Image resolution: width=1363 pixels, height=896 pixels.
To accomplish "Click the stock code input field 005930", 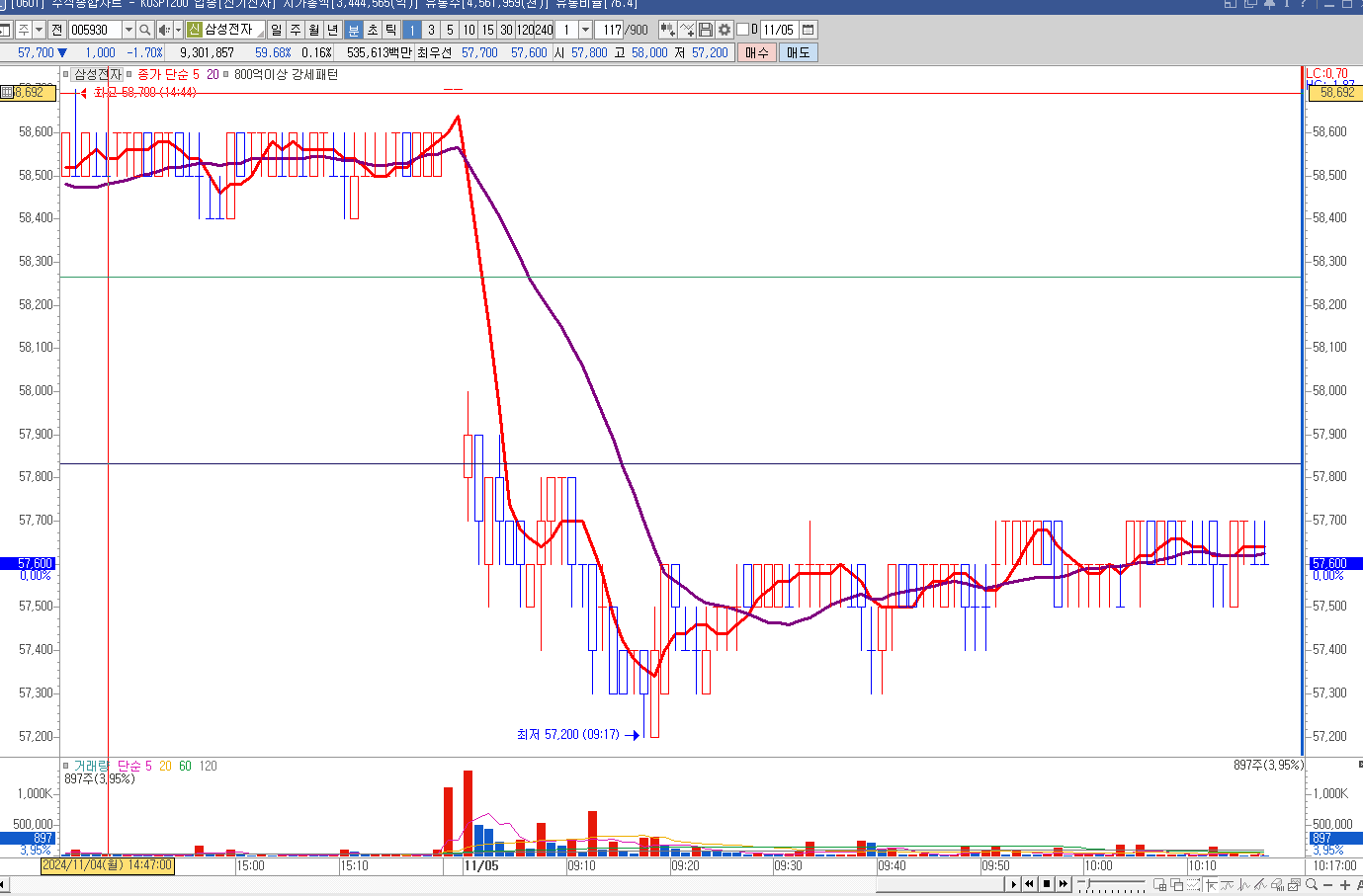I will point(95,30).
